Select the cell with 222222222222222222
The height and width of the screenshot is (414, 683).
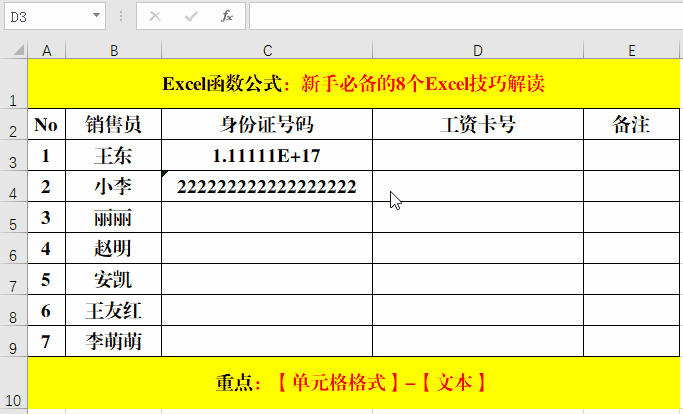click(x=267, y=187)
